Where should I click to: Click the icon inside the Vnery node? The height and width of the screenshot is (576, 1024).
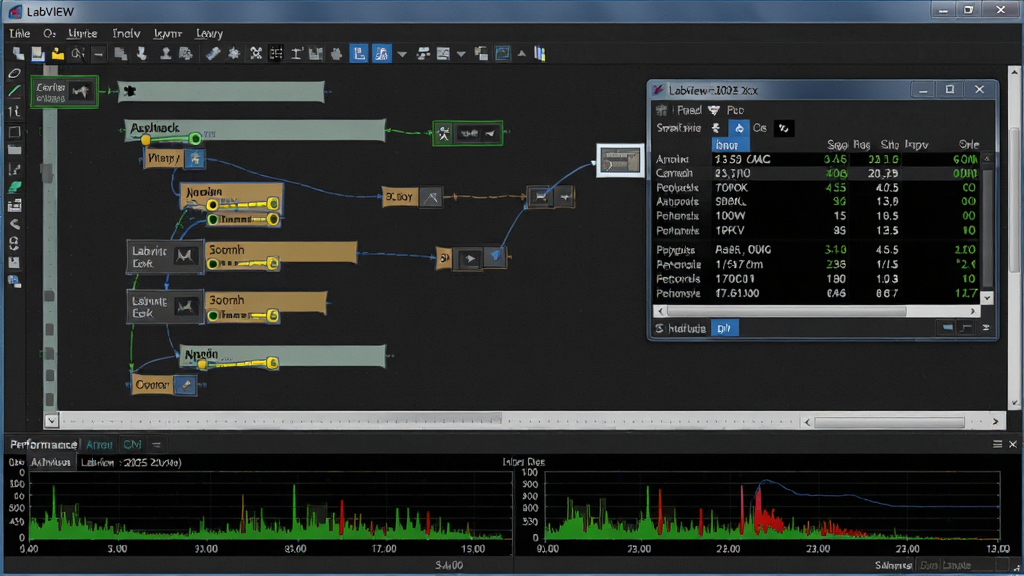[195, 158]
